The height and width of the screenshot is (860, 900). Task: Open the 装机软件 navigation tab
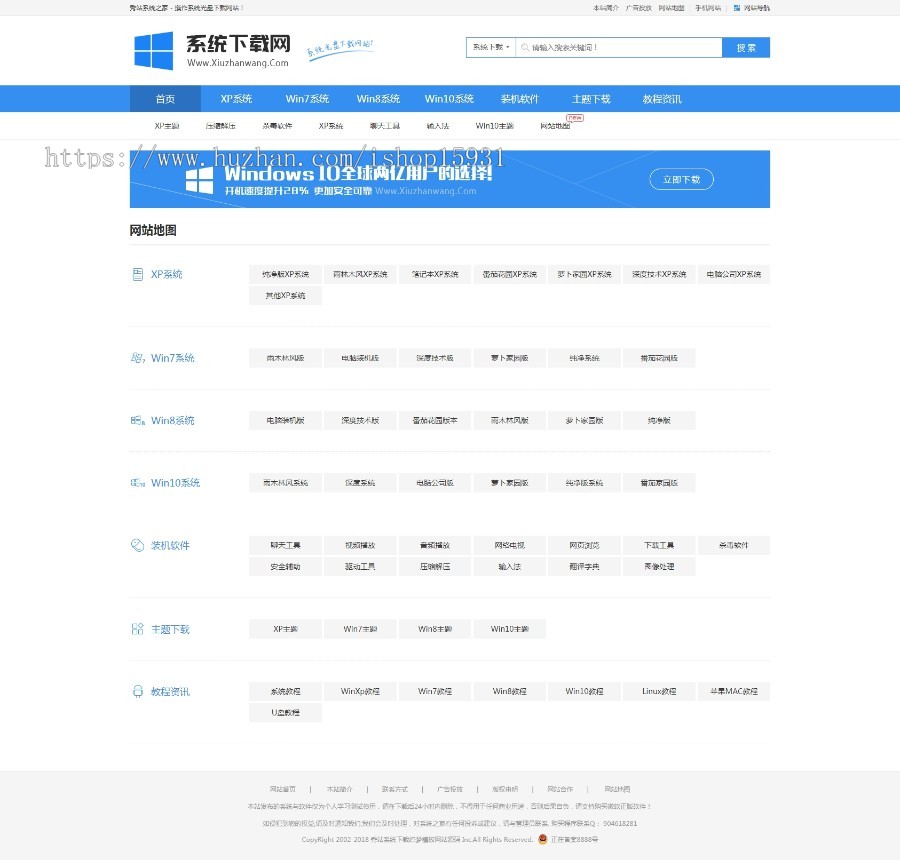tap(519, 99)
